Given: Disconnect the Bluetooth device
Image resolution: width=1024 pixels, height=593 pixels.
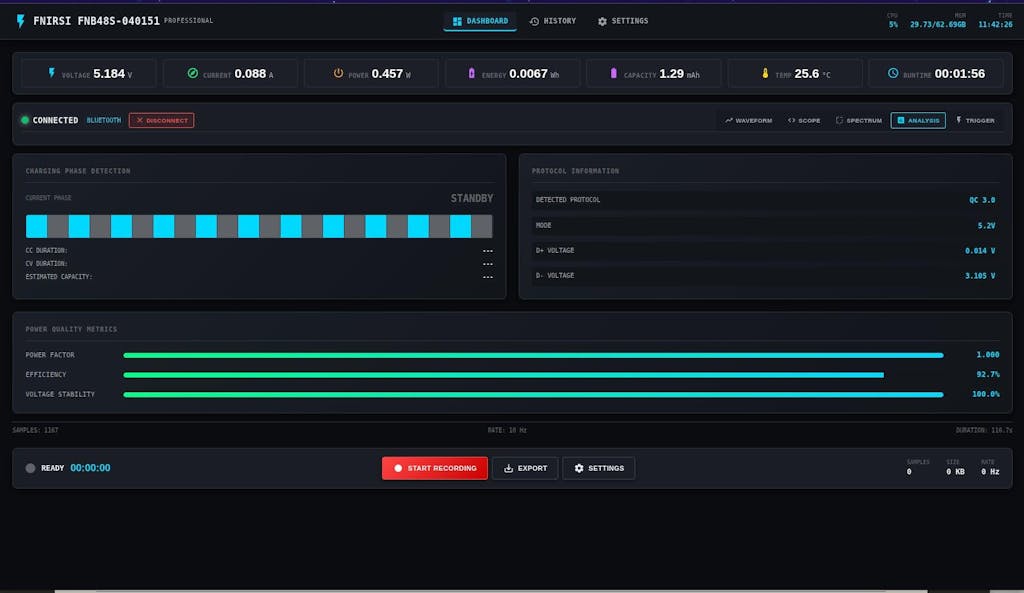Looking at the screenshot, I should point(161,121).
